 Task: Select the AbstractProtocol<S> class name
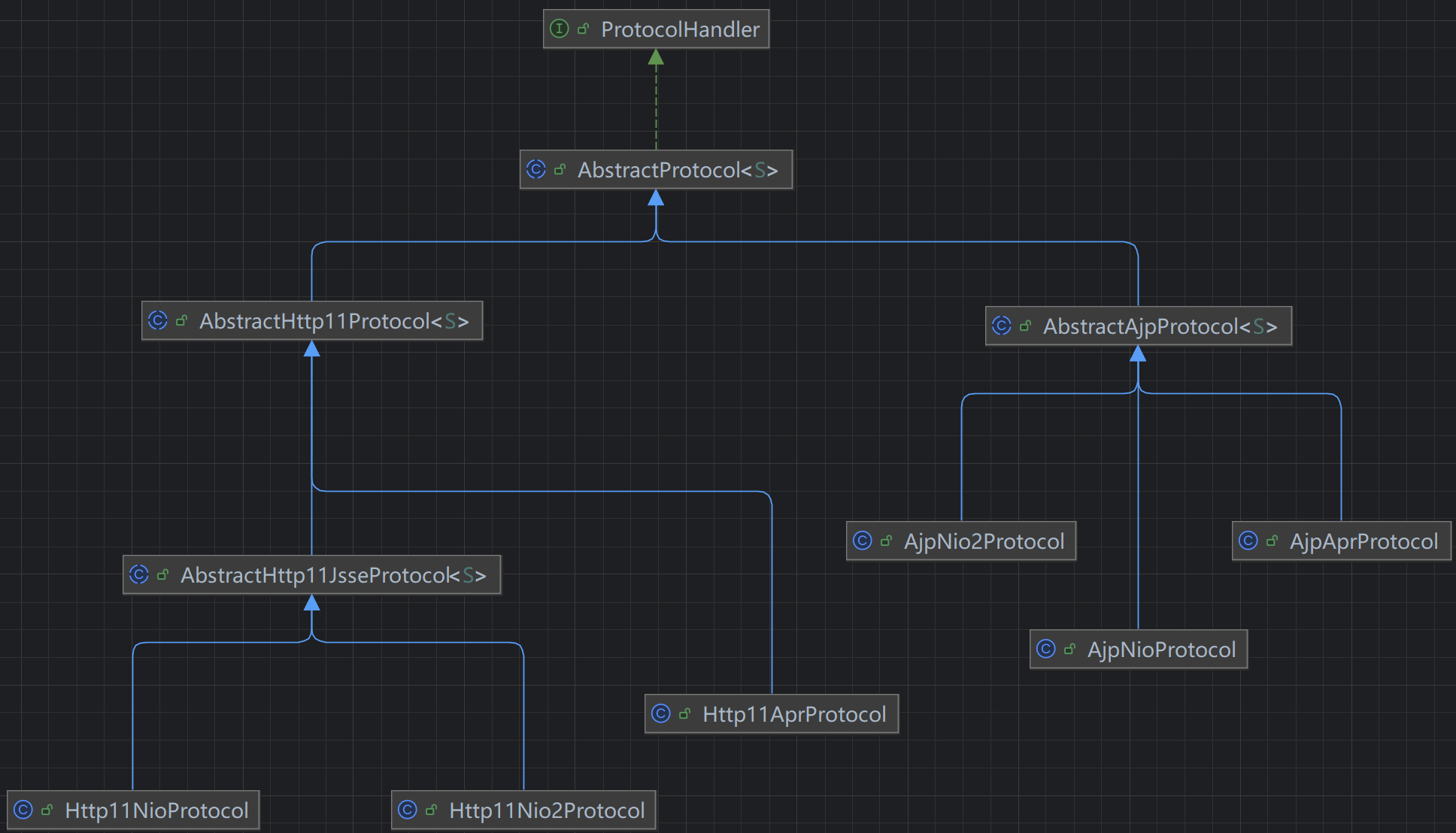pyautogui.click(x=677, y=170)
